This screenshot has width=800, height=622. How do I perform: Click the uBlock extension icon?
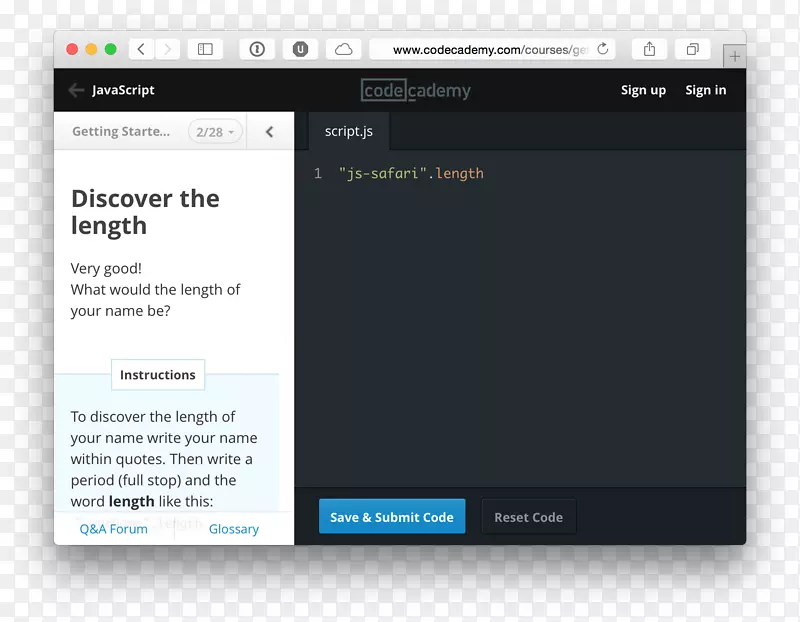(x=300, y=49)
